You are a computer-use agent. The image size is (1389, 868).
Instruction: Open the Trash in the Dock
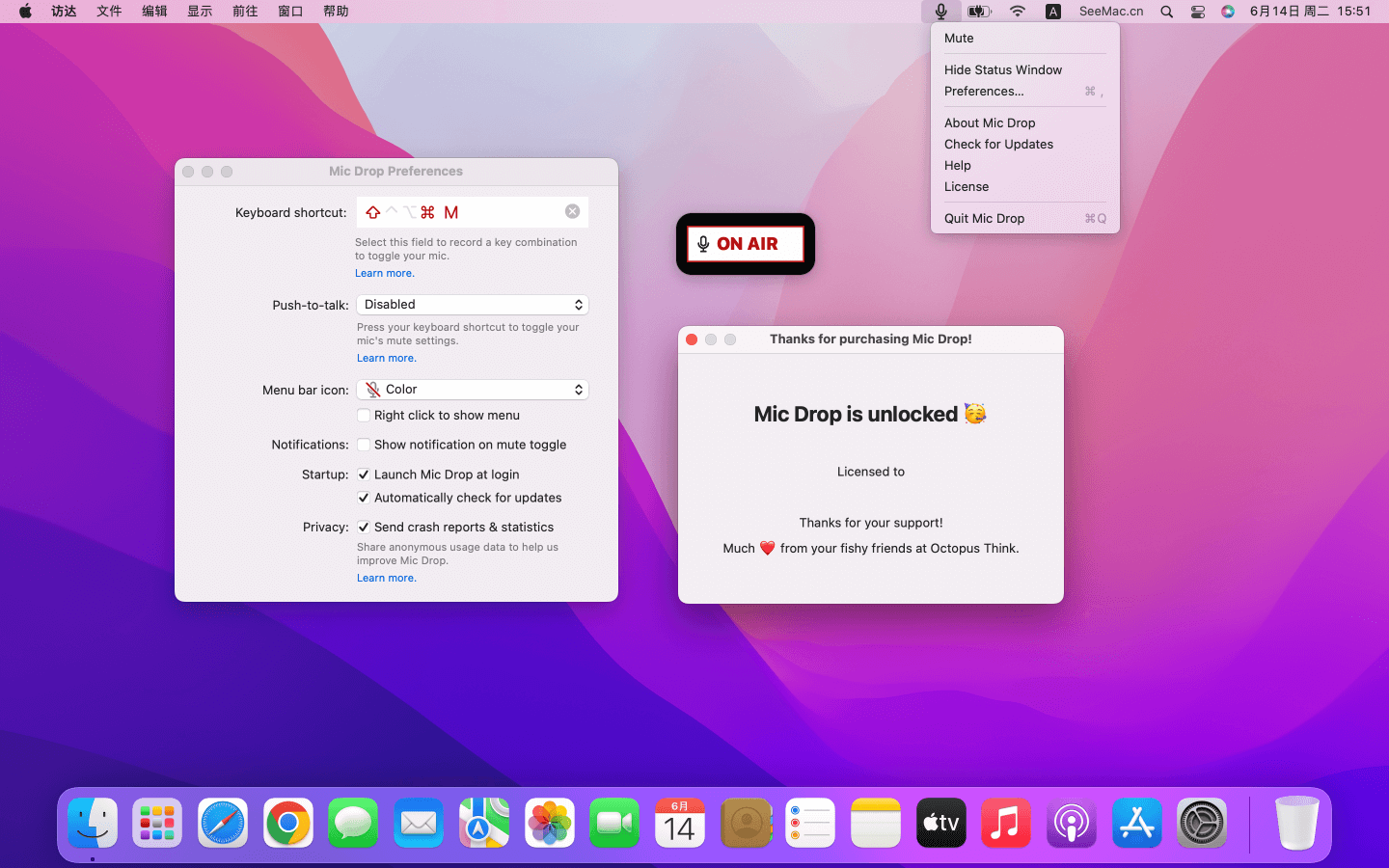[1297, 824]
